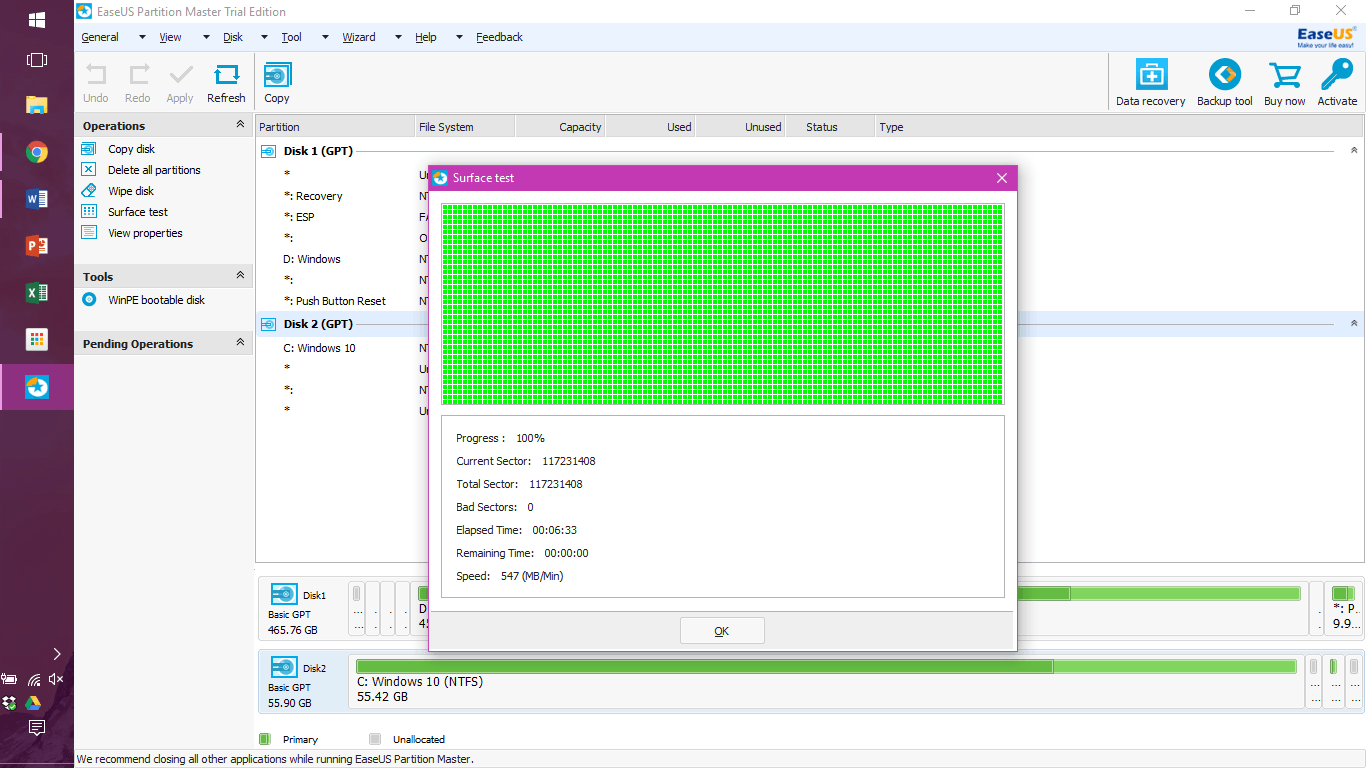Open the dropdown arrow next to General
Screen dimensions: 1366x768
click(x=142, y=38)
